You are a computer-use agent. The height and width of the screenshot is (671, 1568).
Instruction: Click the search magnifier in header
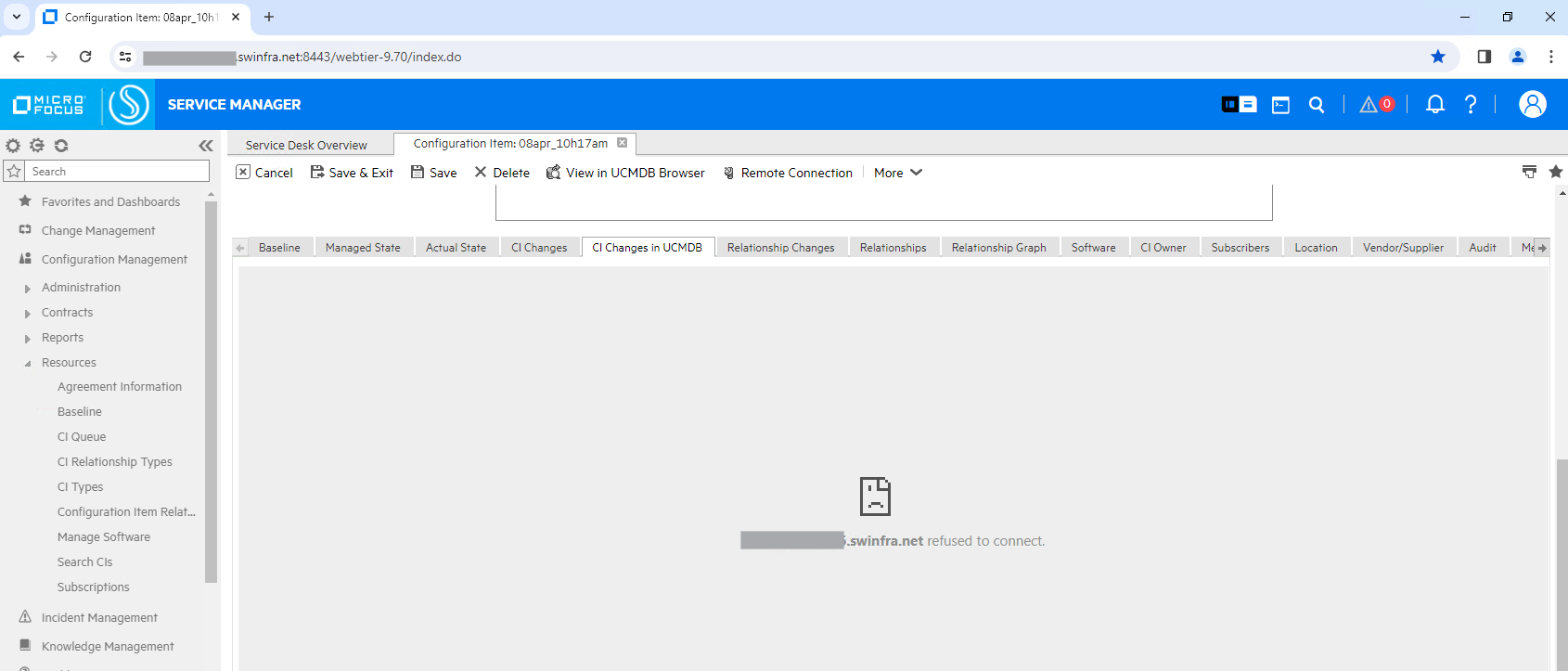click(x=1316, y=105)
